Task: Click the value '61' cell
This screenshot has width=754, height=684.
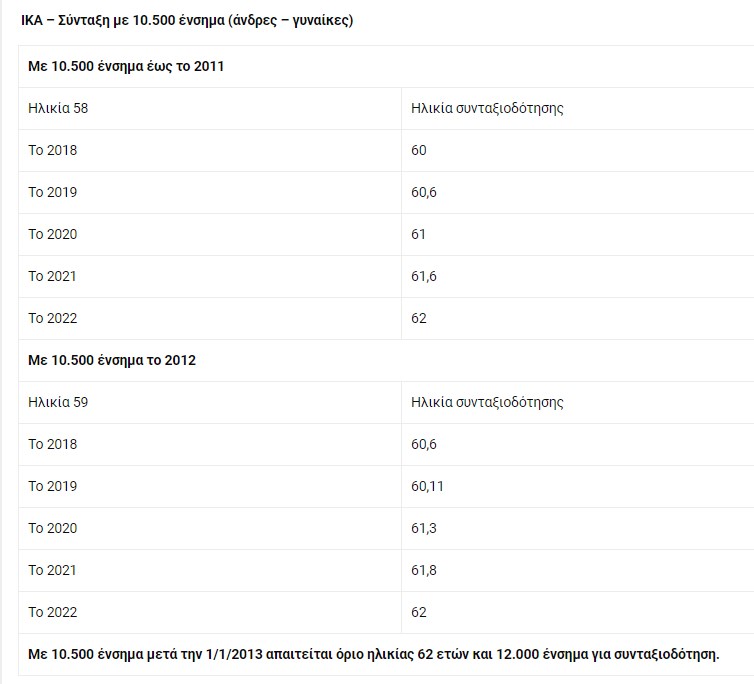Action: 419,234
